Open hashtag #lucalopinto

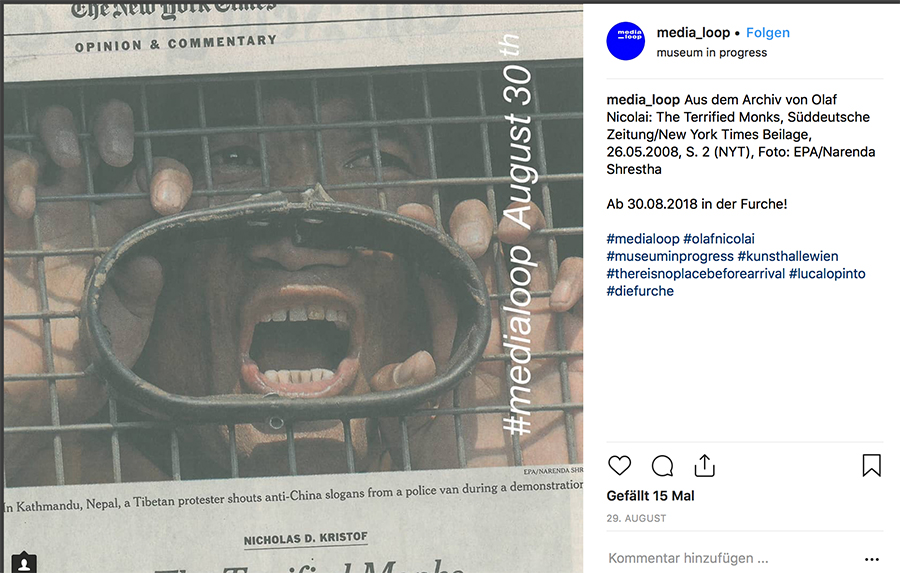click(x=827, y=274)
